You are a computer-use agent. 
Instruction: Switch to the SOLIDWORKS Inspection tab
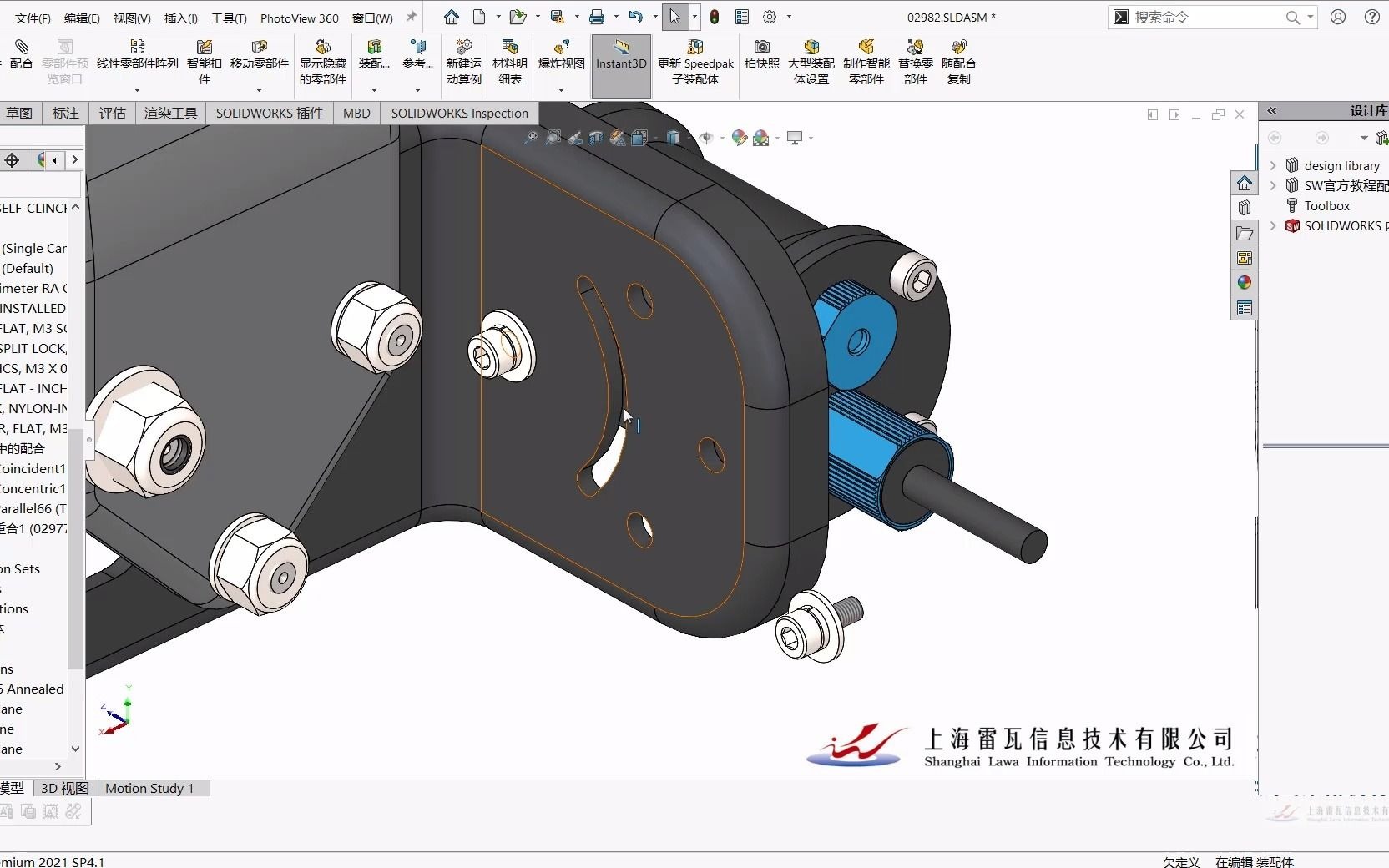tap(460, 113)
